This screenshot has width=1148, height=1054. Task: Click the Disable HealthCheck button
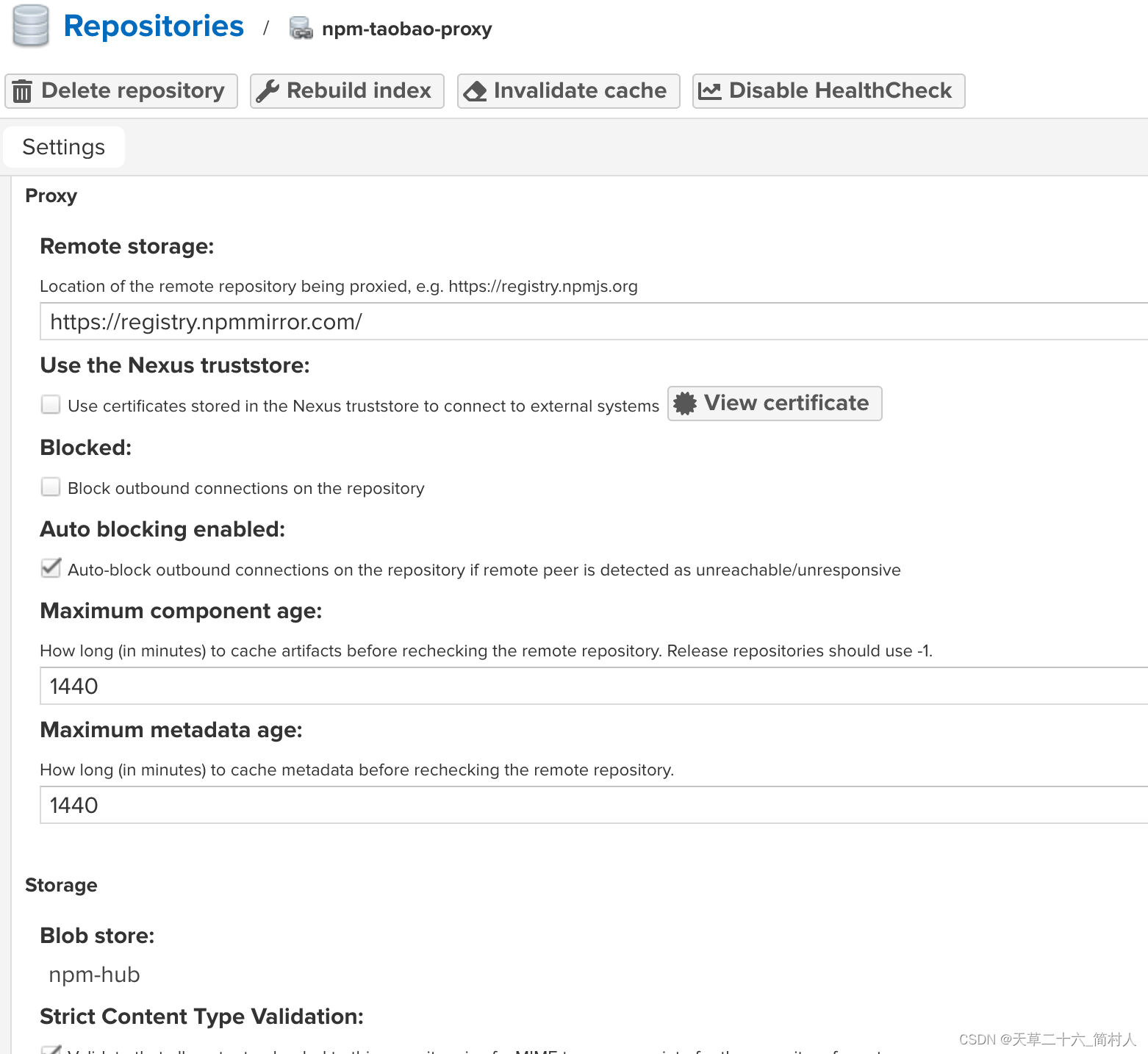click(828, 91)
